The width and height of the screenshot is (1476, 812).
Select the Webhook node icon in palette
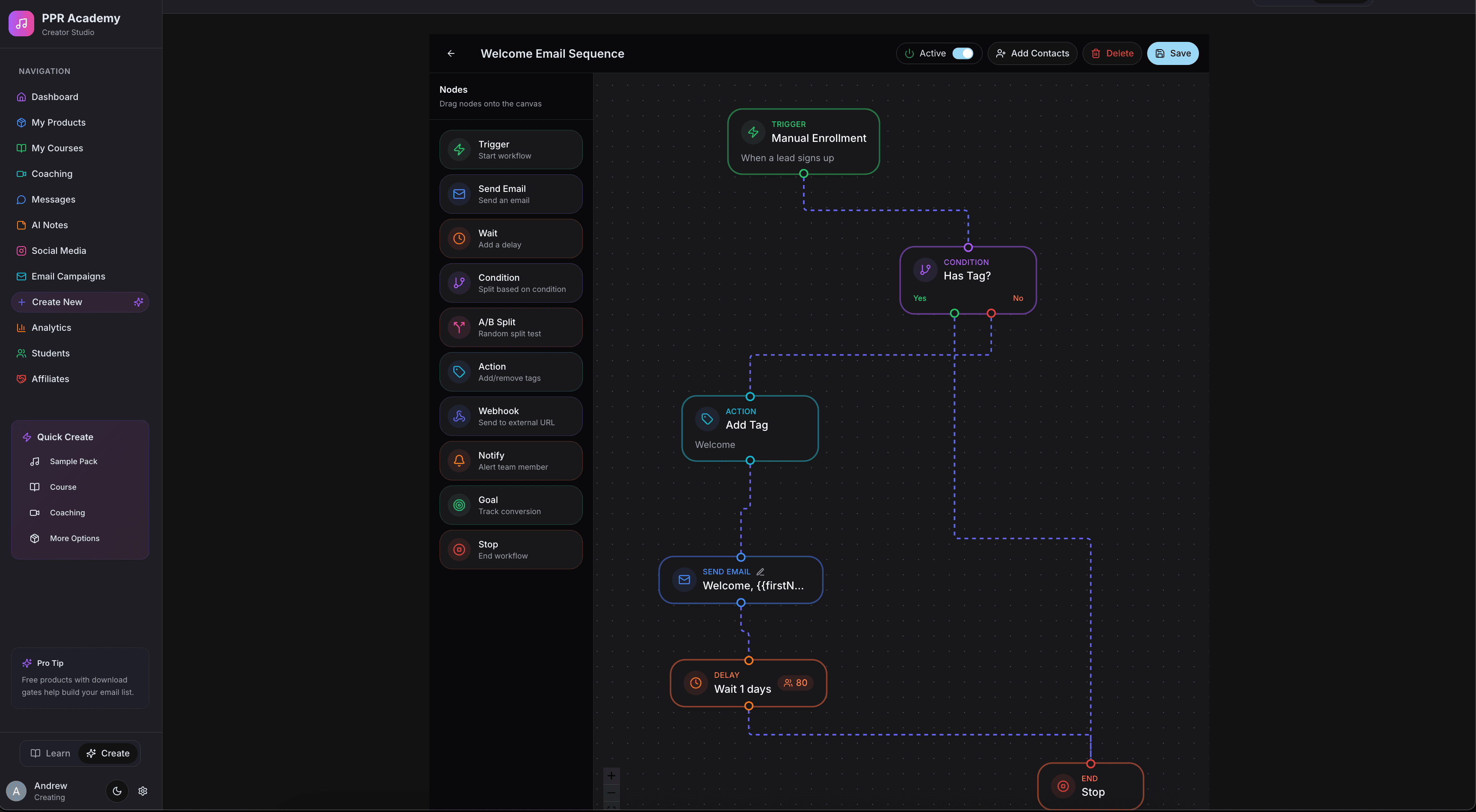point(459,416)
